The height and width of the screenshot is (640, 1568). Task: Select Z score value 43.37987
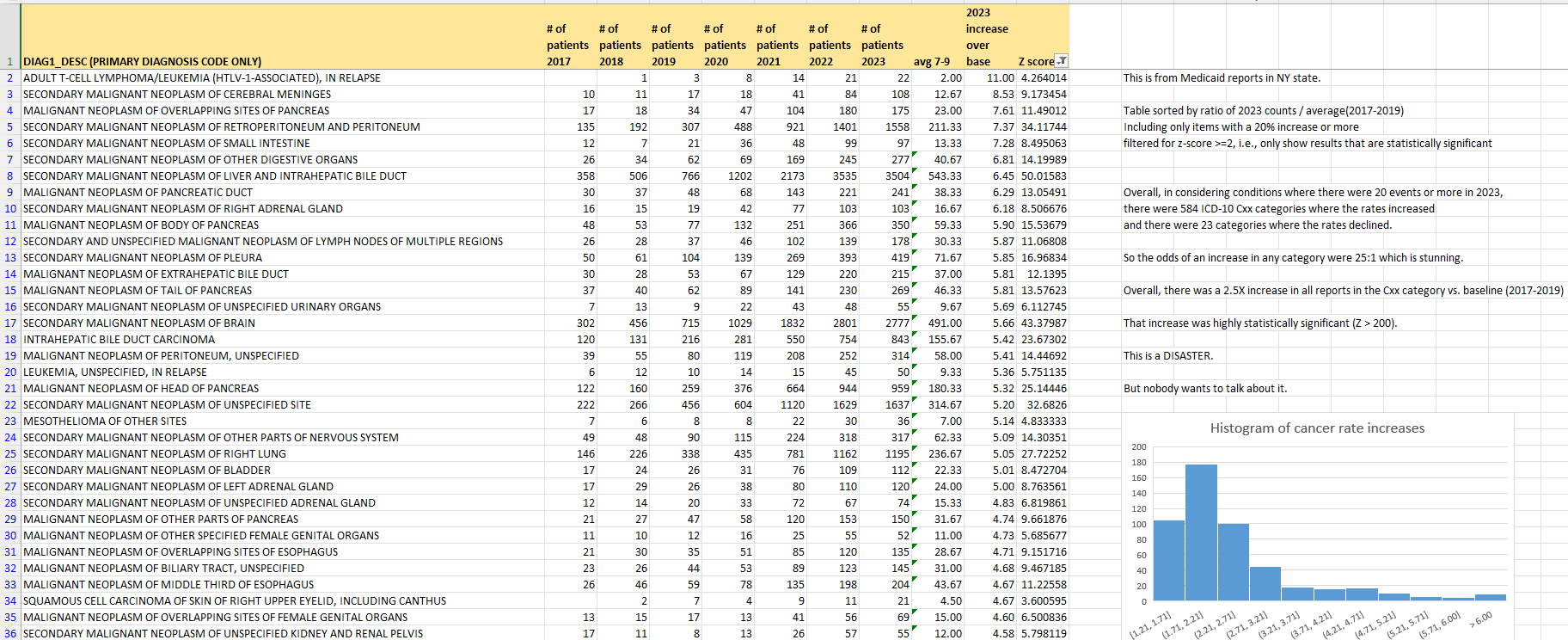click(1043, 323)
